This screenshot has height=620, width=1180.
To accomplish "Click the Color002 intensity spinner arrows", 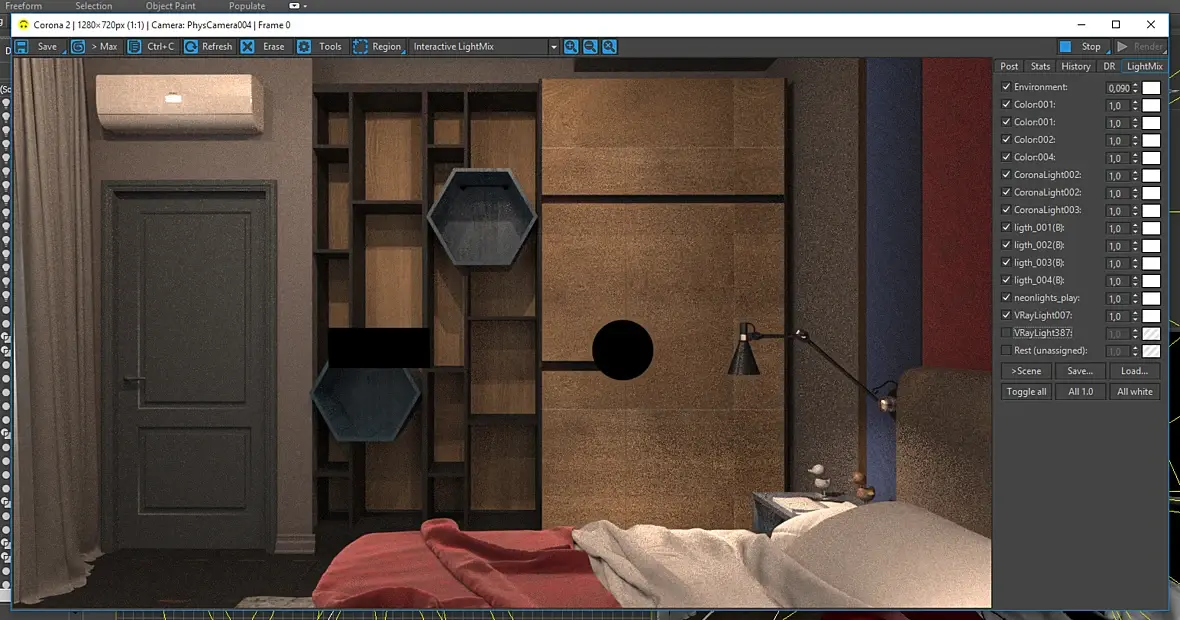I will [x=1135, y=141].
